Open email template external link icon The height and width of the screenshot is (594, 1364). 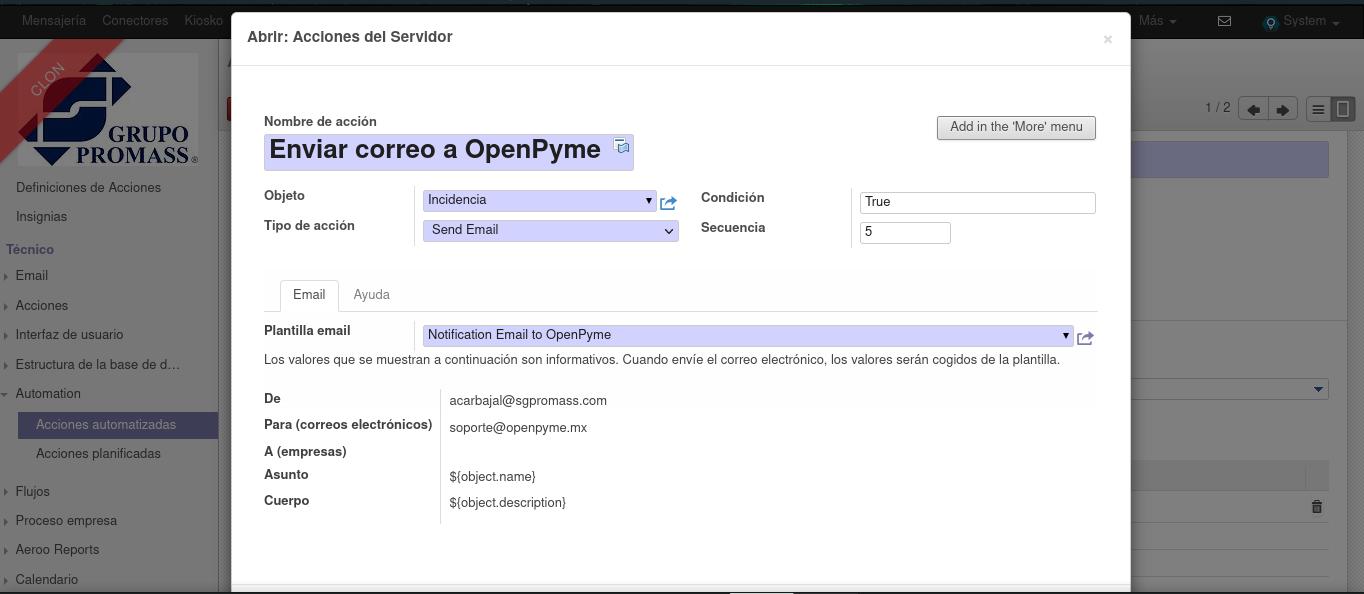tap(1085, 338)
